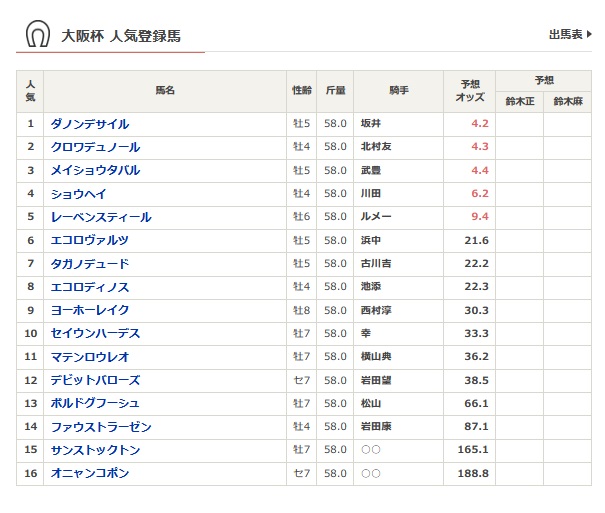Click jockey name 北村友

click(376, 147)
